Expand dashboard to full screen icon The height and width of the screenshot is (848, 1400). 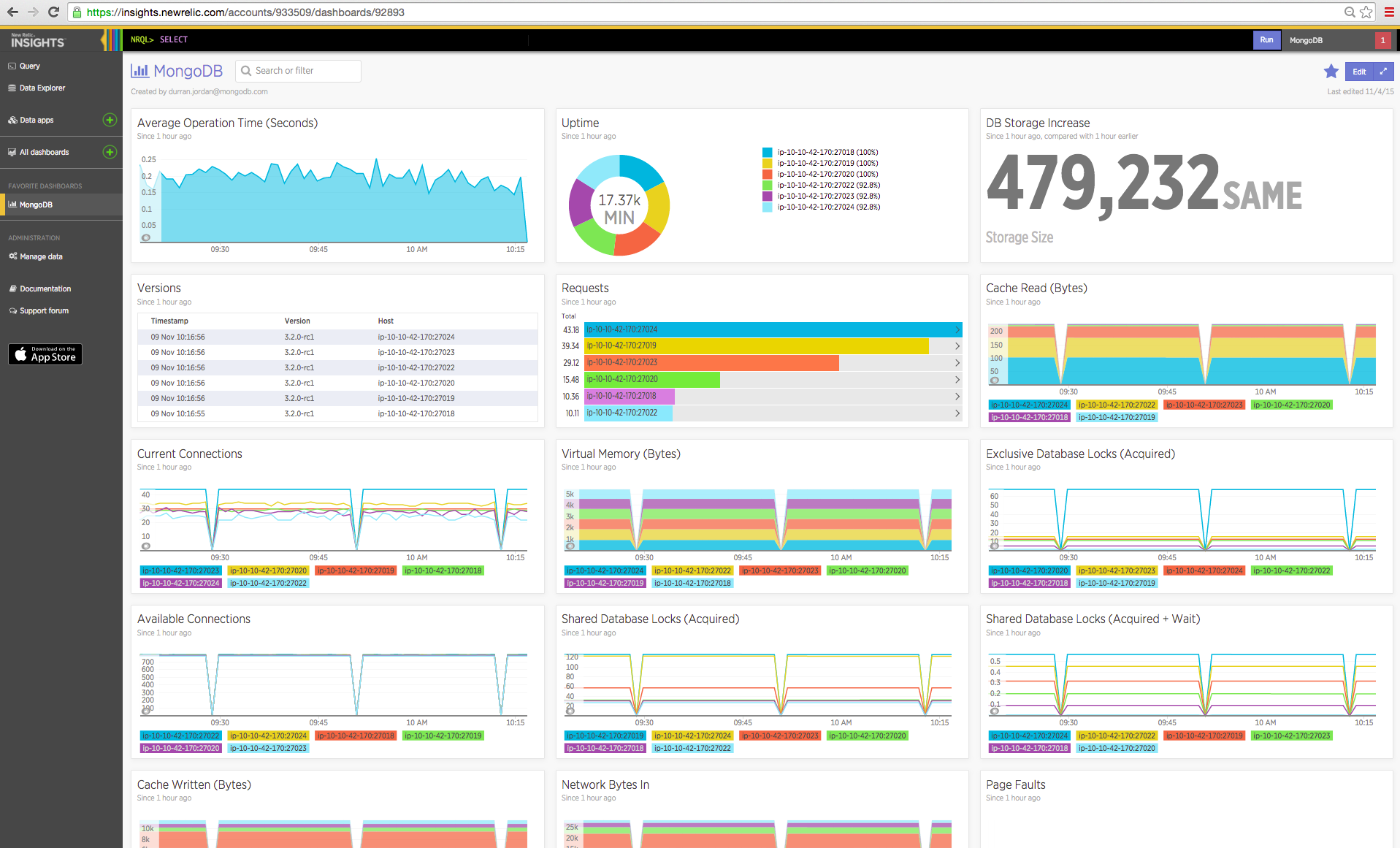1383,72
